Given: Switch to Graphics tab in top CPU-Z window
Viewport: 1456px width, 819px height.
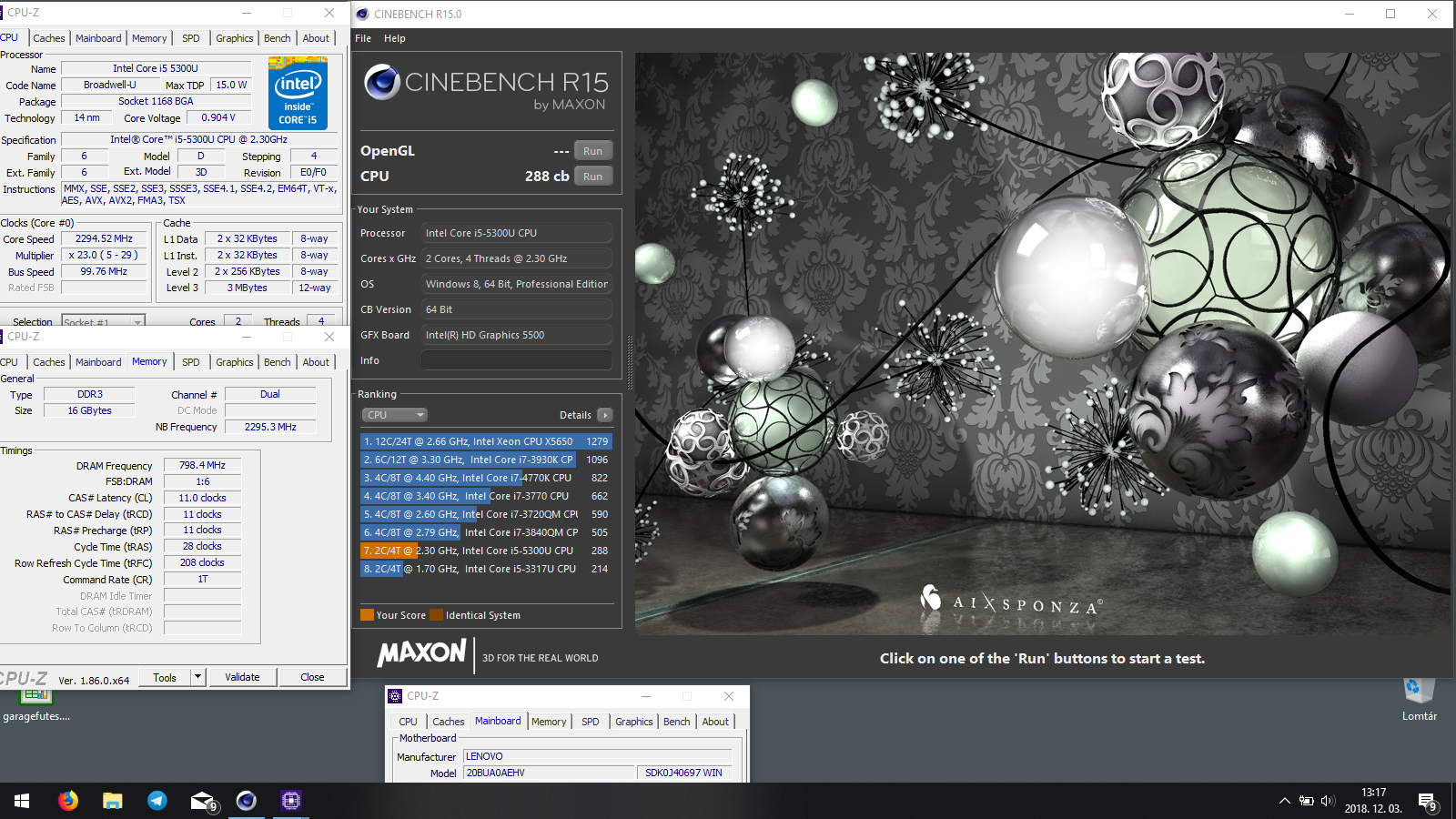Looking at the screenshot, I should click(x=234, y=38).
